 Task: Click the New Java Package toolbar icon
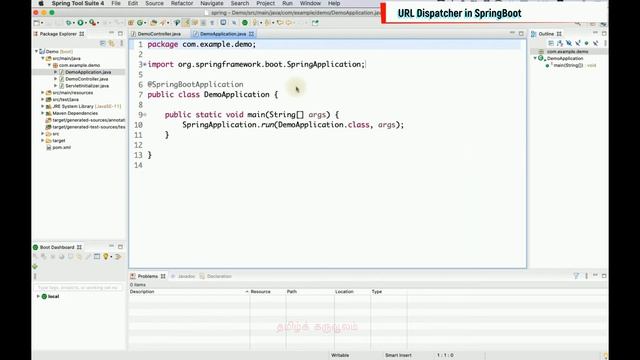pos(131,23)
